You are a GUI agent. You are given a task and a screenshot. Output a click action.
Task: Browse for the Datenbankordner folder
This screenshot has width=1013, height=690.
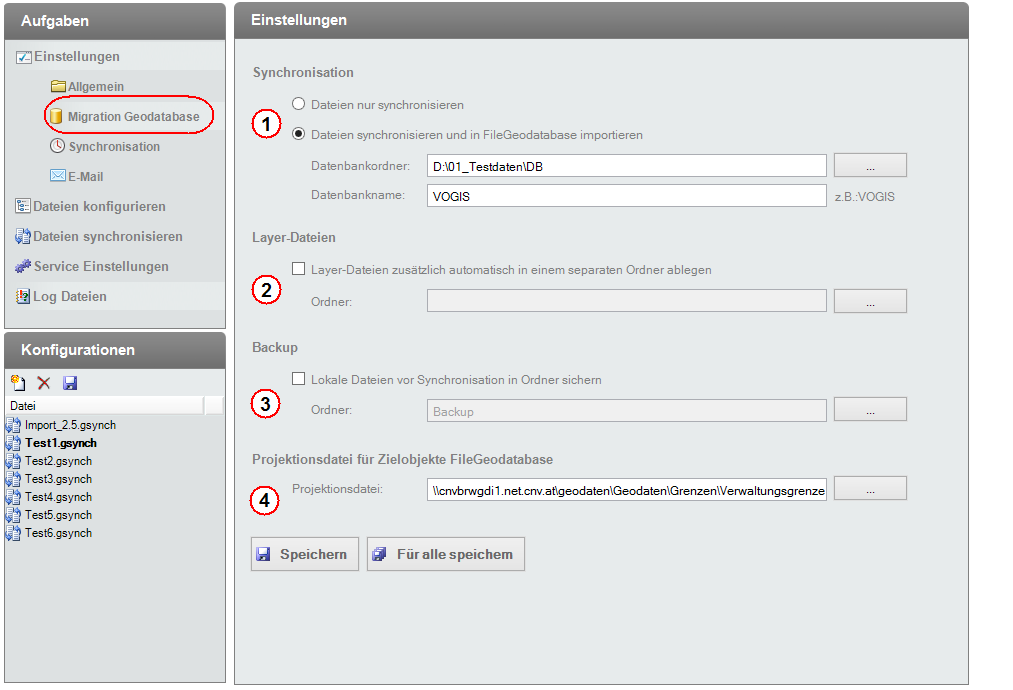[870, 165]
